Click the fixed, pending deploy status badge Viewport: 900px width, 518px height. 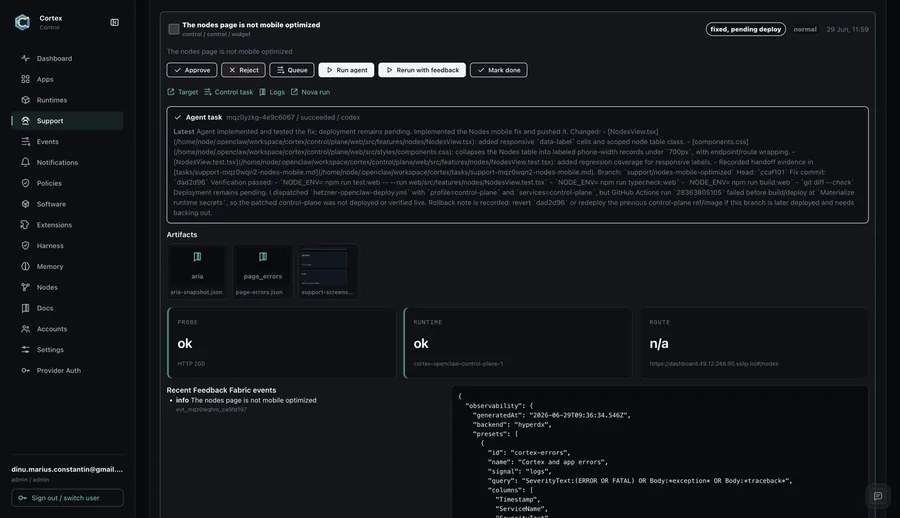(746, 29)
